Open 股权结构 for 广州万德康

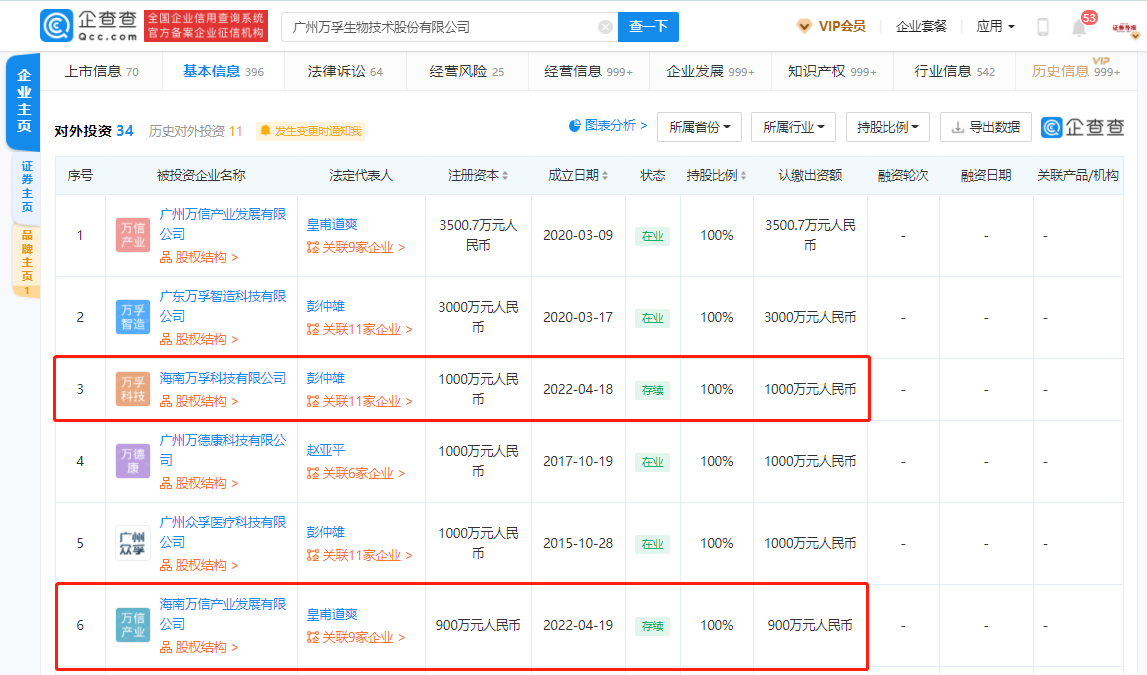coord(199,483)
